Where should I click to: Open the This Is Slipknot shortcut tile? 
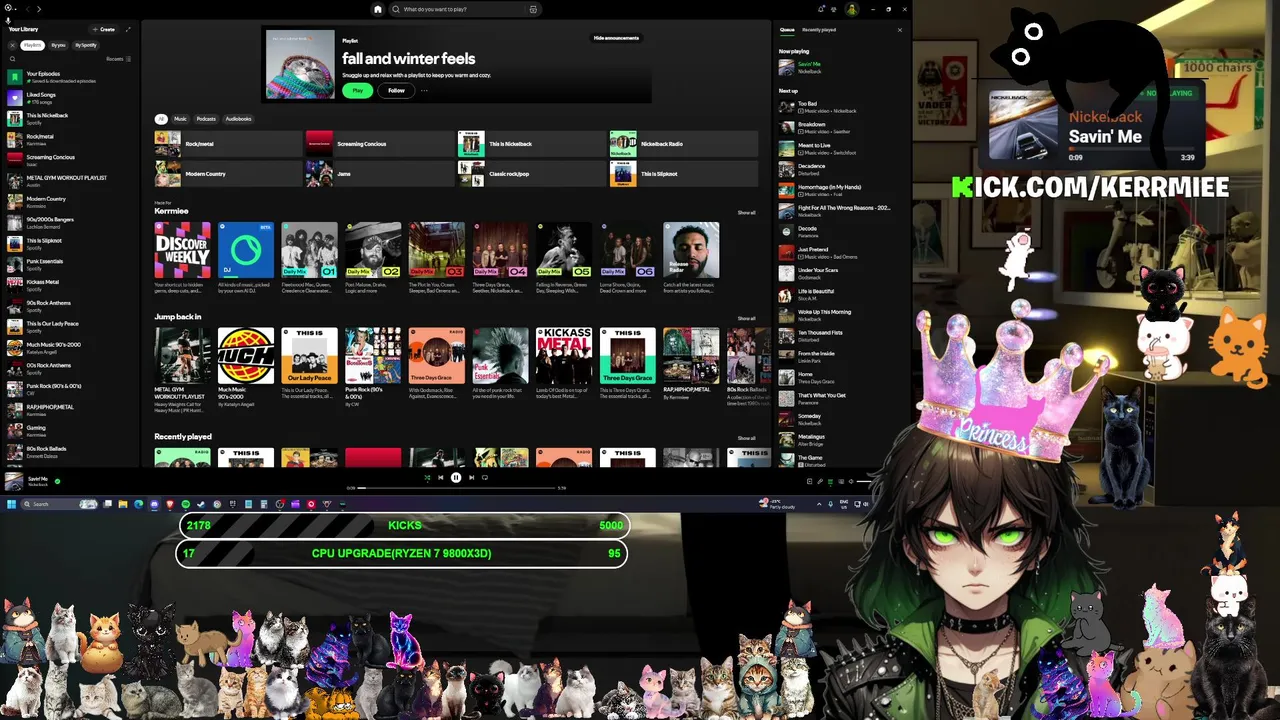pos(683,174)
